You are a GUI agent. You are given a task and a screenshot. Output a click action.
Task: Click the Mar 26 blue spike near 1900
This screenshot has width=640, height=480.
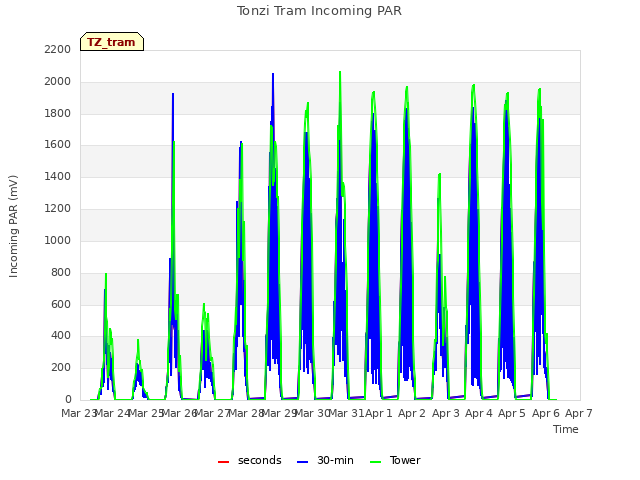coord(173,94)
